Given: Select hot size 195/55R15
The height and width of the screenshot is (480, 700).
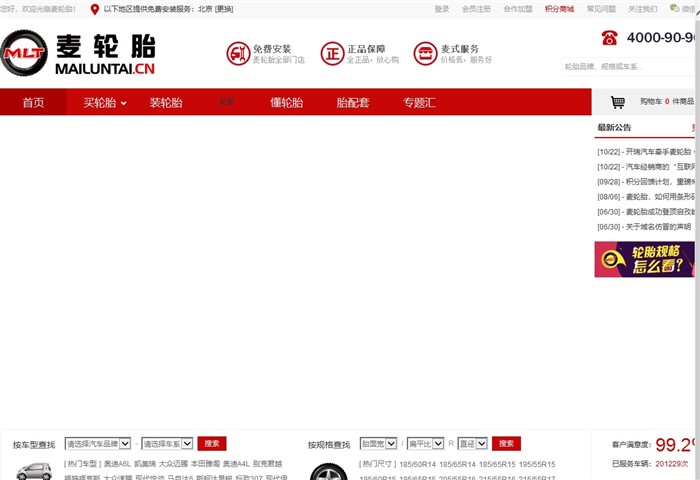Looking at the screenshot, I should coord(537,464).
